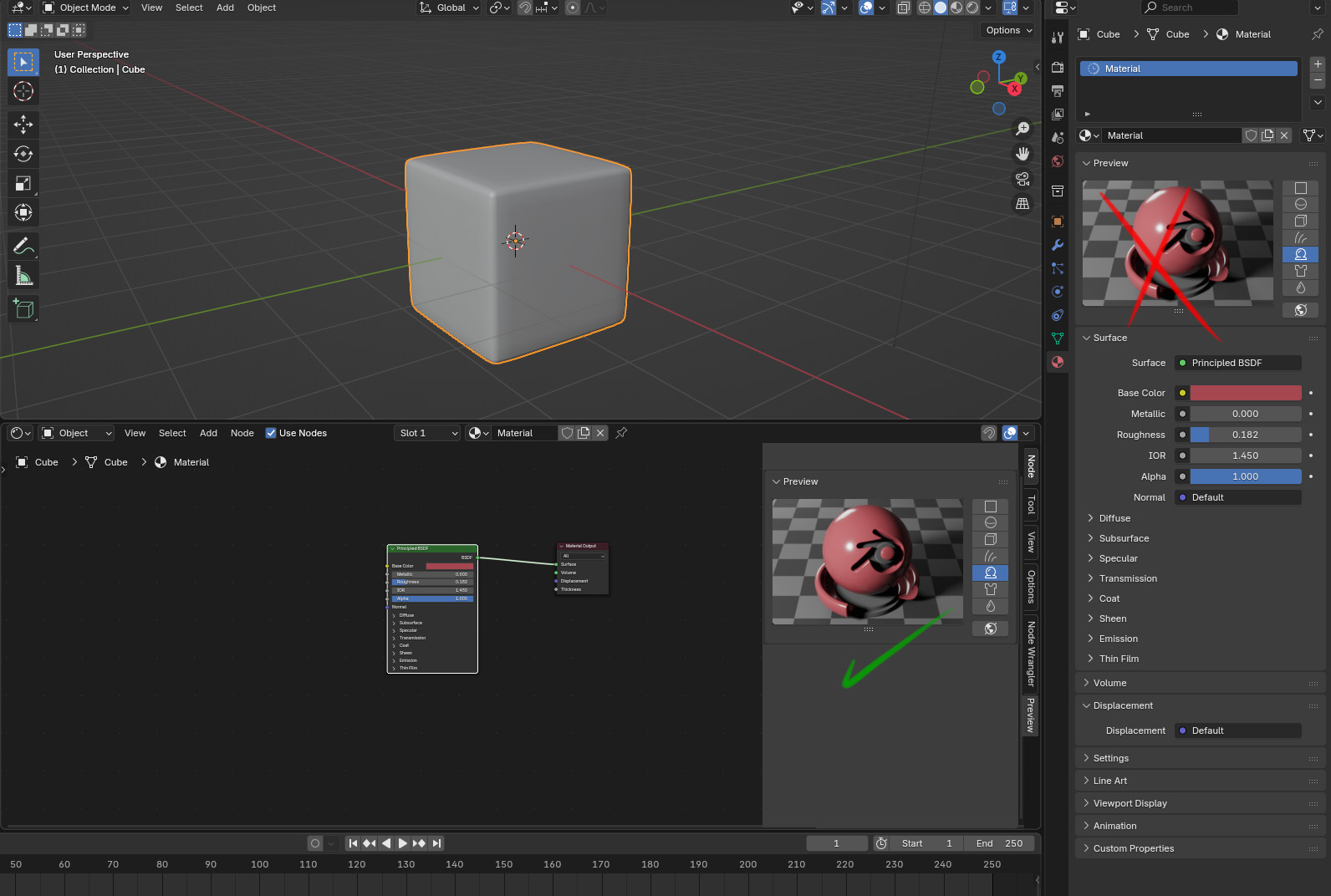Image resolution: width=1331 pixels, height=896 pixels.
Task: Open the Object Data mesh properties tab
Action: tap(1058, 339)
